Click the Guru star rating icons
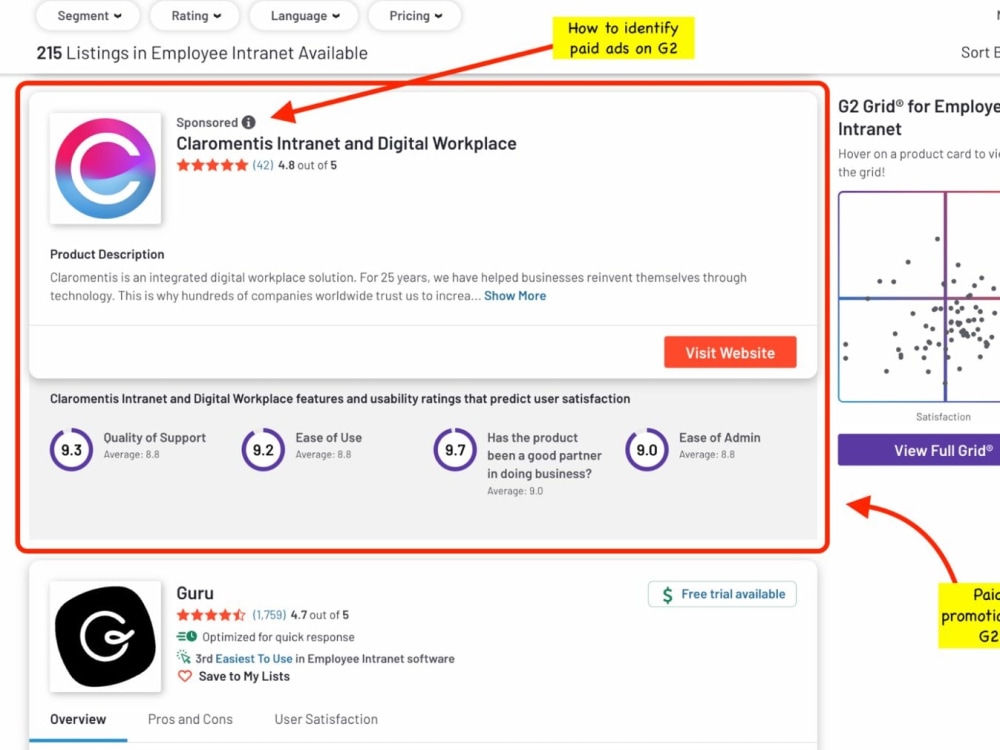1000x750 pixels. coord(211,615)
